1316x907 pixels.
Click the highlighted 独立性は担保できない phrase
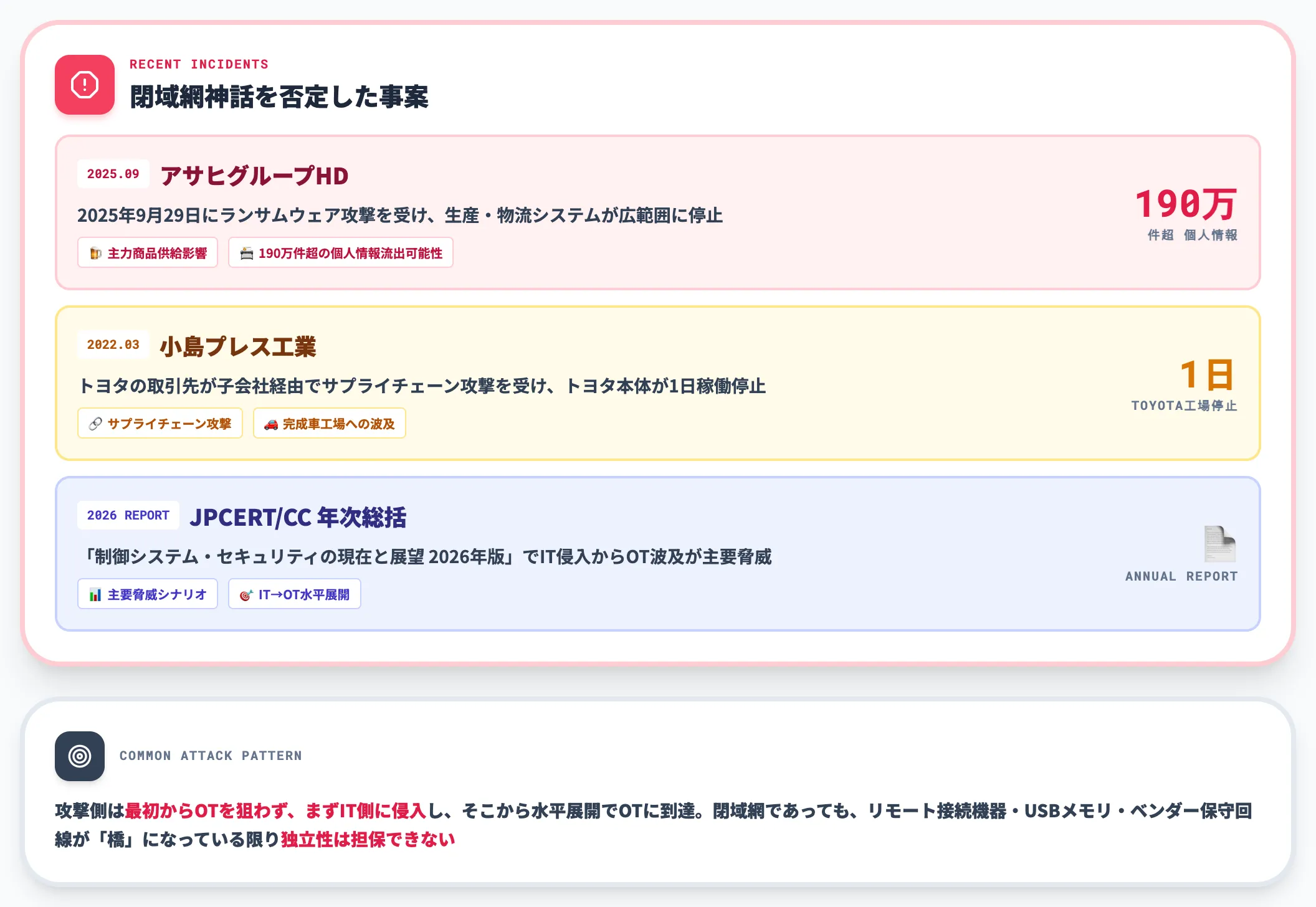pyautogui.click(x=368, y=839)
